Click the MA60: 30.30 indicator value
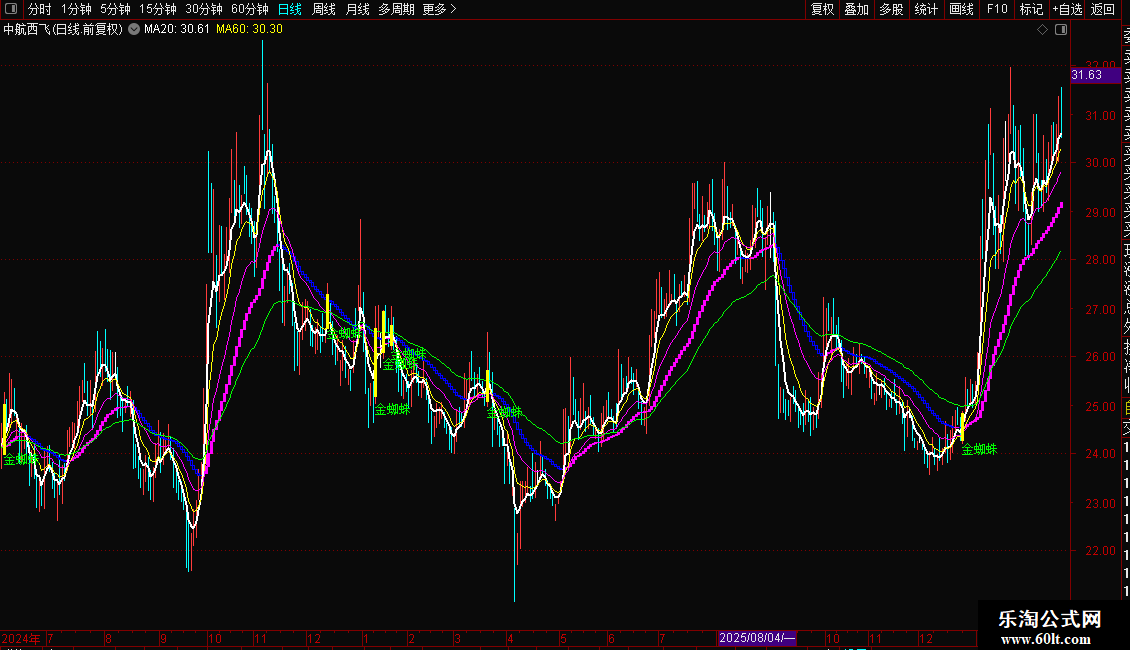1130x650 pixels. [x=249, y=29]
